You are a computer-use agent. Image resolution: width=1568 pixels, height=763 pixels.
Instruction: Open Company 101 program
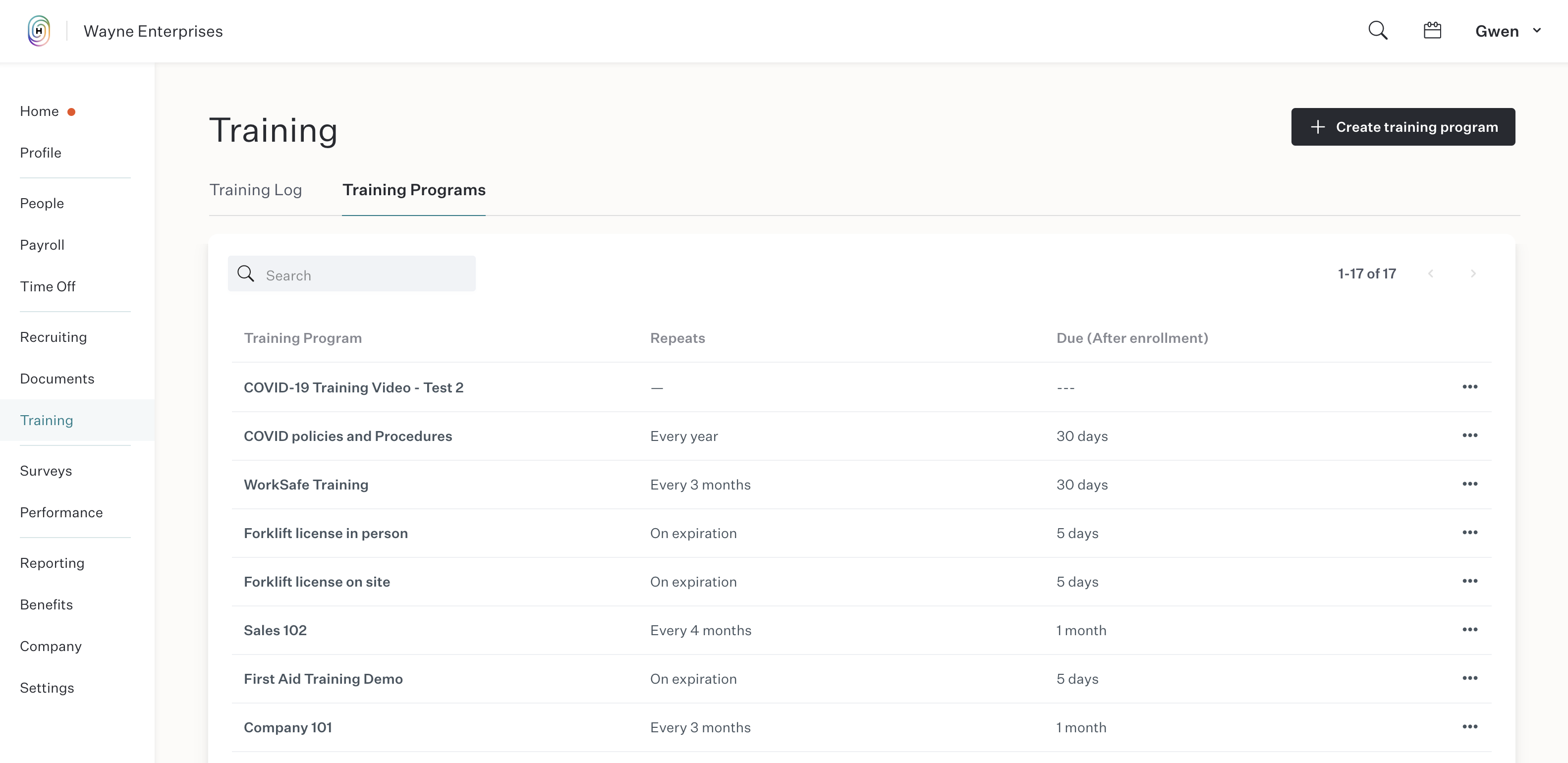point(288,728)
